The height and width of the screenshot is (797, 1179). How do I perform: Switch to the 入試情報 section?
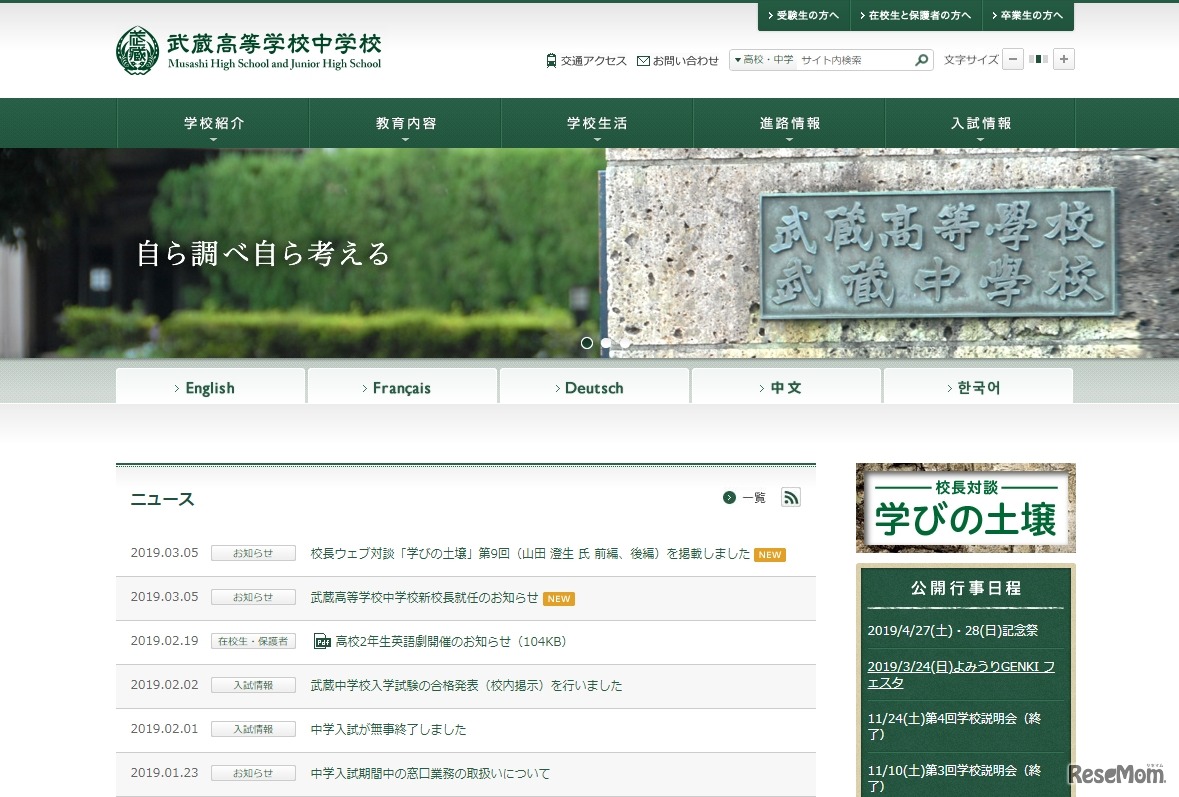point(979,122)
